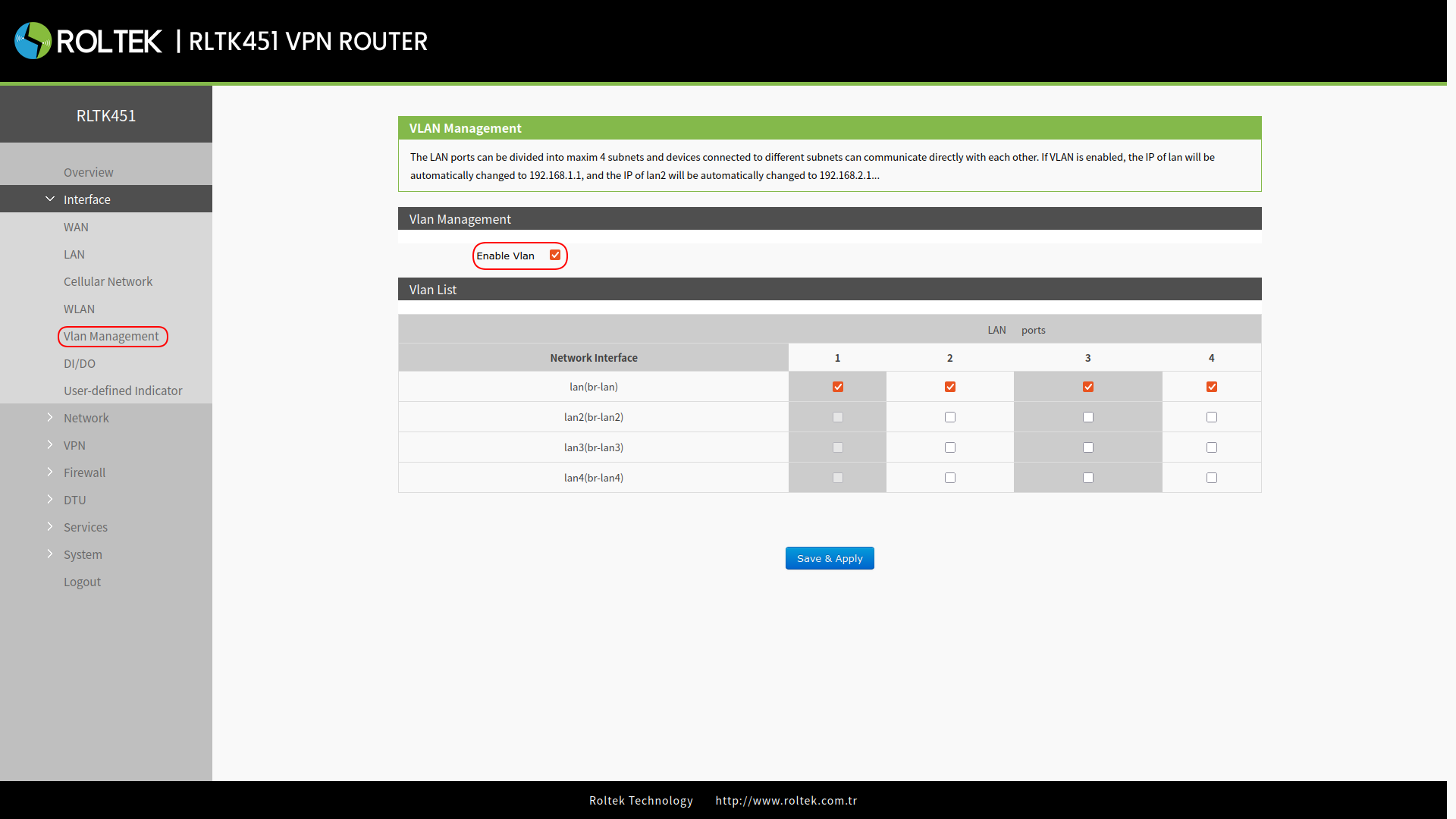Visit the http://www.roltek.com.tr link

pyautogui.click(x=786, y=800)
